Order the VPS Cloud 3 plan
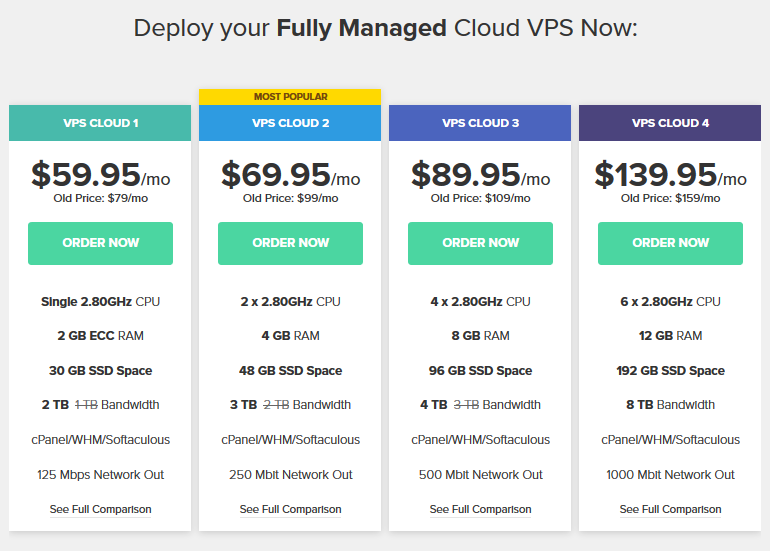 [x=480, y=243]
